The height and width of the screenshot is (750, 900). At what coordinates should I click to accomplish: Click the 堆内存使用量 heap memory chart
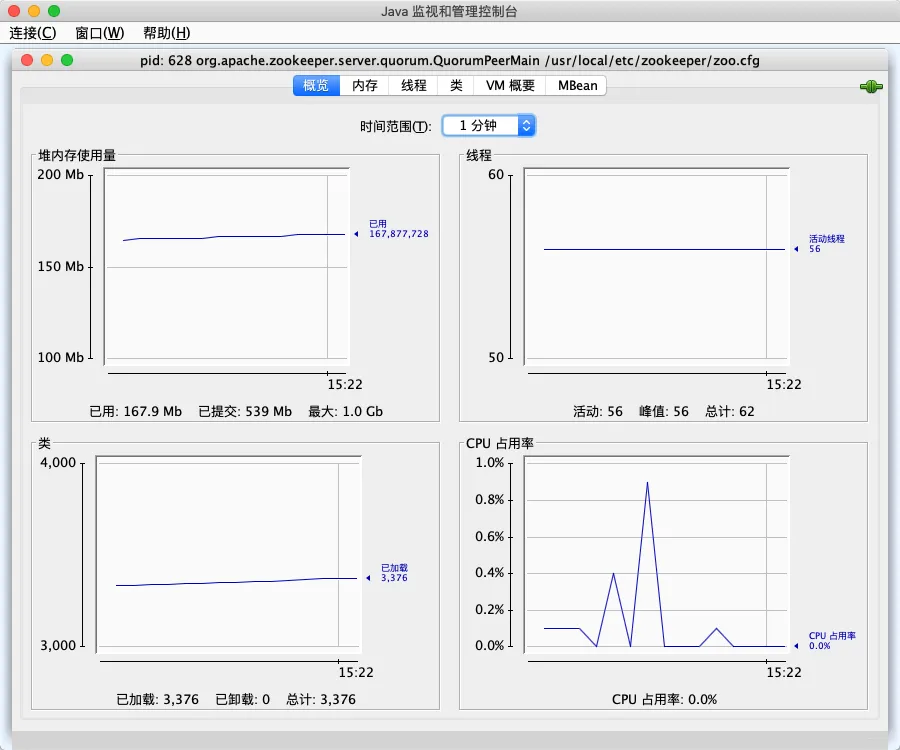click(x=227, y=267)
